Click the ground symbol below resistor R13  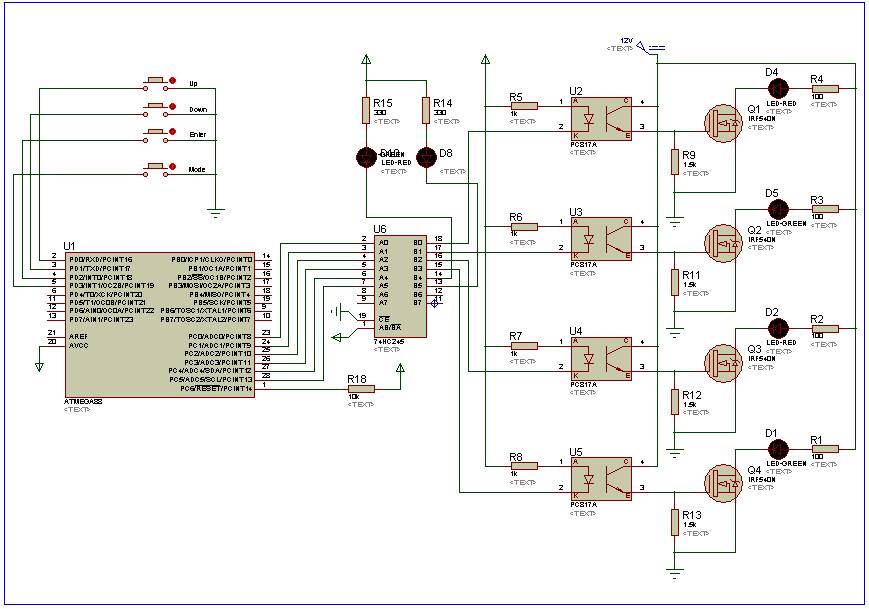674,573
